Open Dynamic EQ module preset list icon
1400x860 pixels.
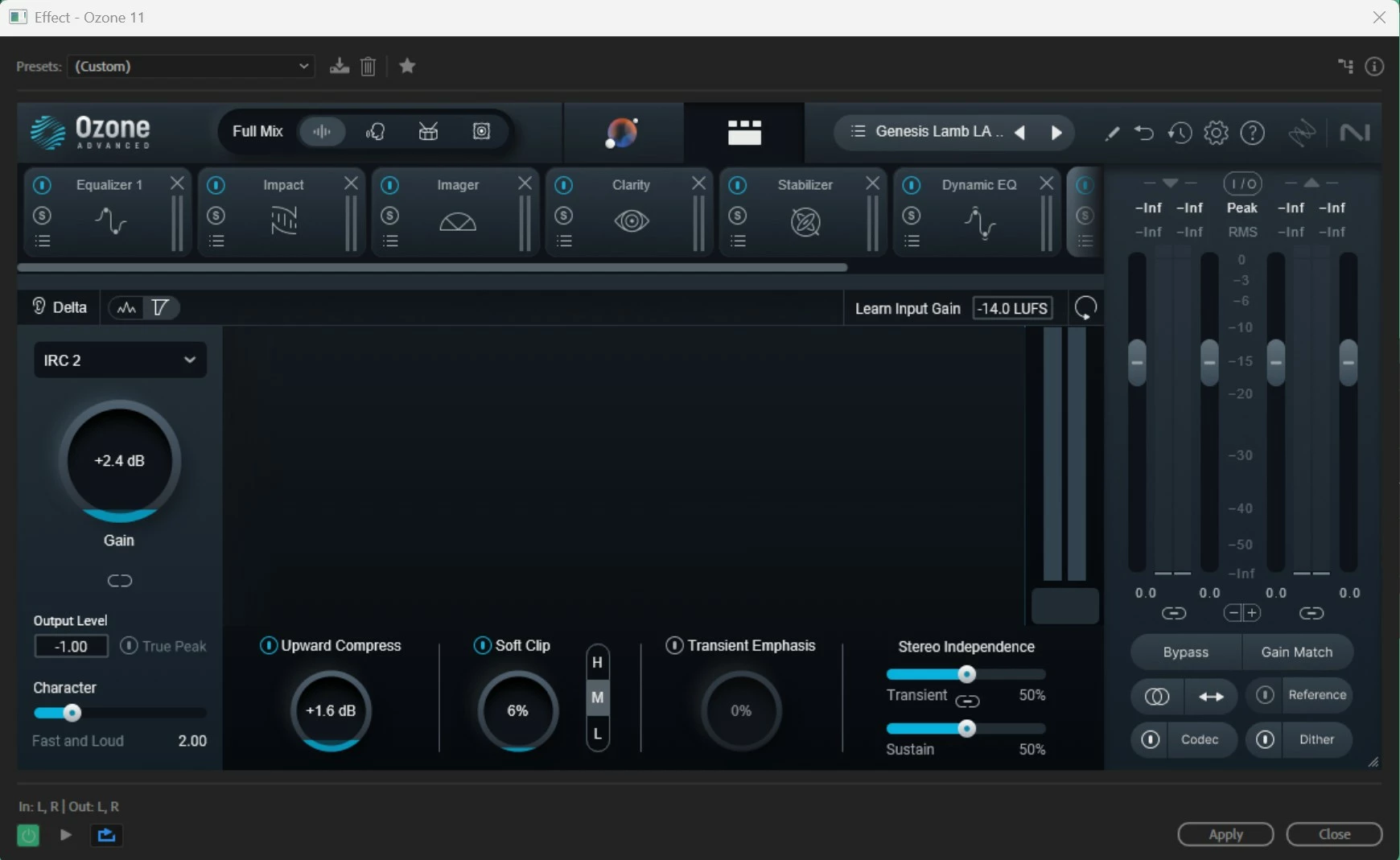pyautogui.click(x=912, y=241)
